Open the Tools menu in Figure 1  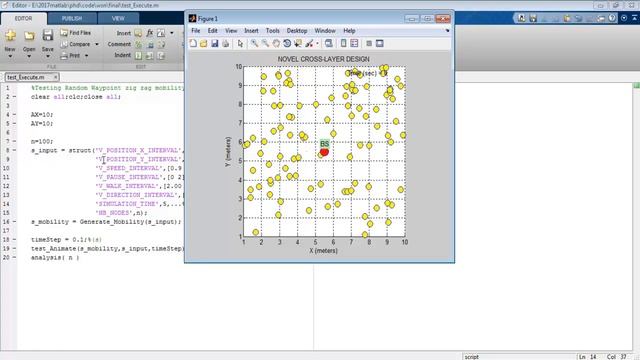coord(273,31)
